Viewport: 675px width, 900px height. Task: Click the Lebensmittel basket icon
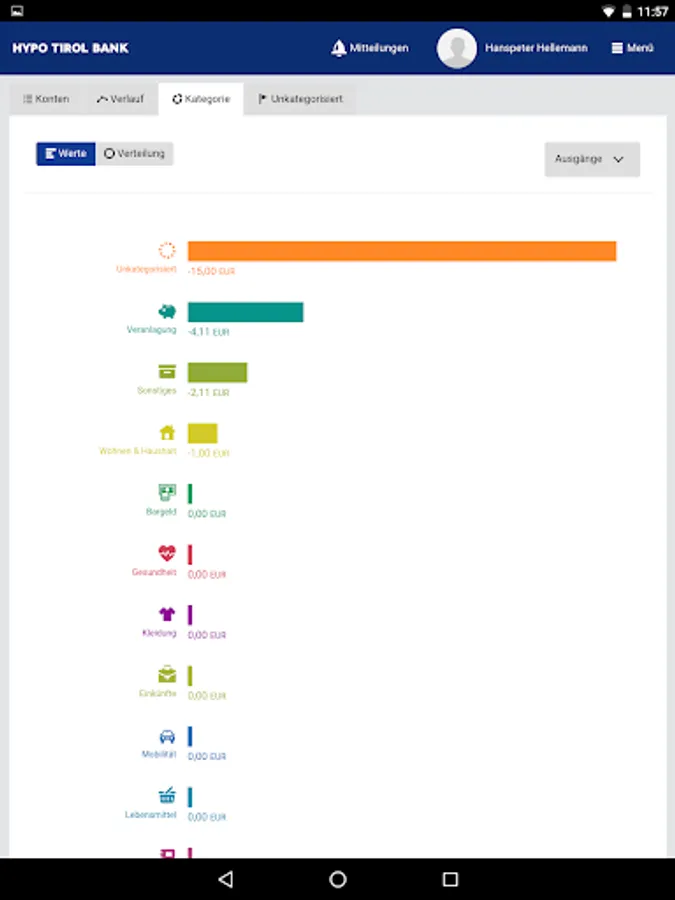167,796
